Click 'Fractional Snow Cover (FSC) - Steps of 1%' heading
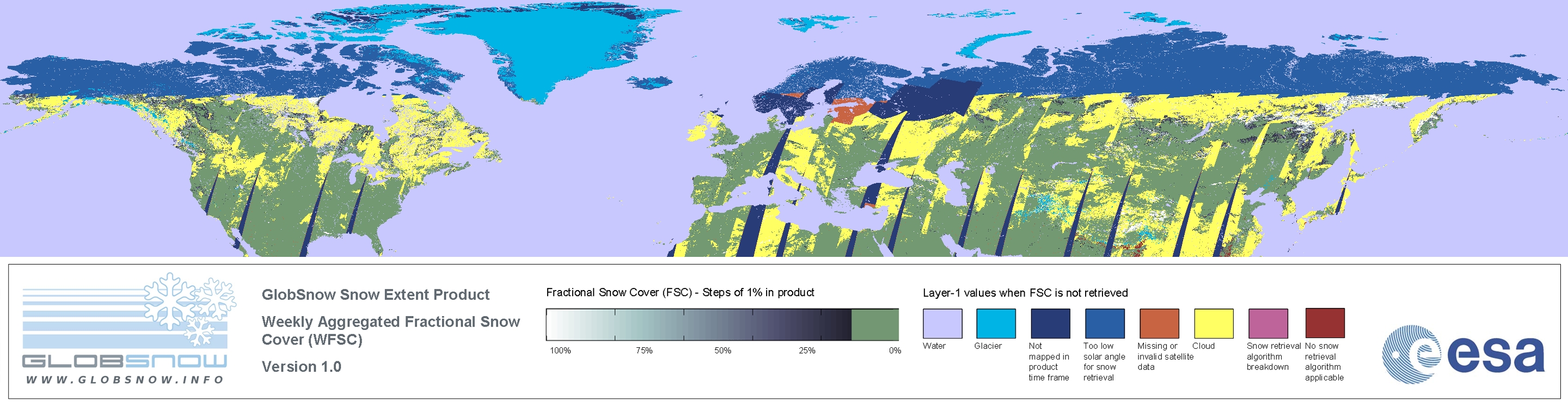1568x406 pixels. pyautogui.click(x=680, y=292)
